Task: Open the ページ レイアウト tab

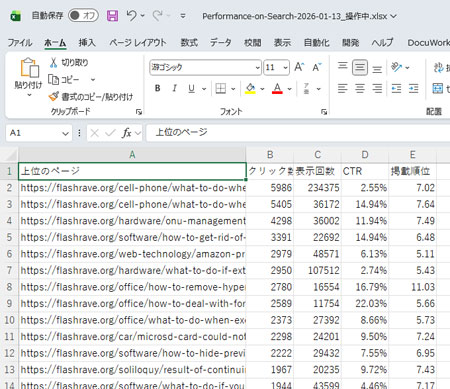Action: coord(138,43)
